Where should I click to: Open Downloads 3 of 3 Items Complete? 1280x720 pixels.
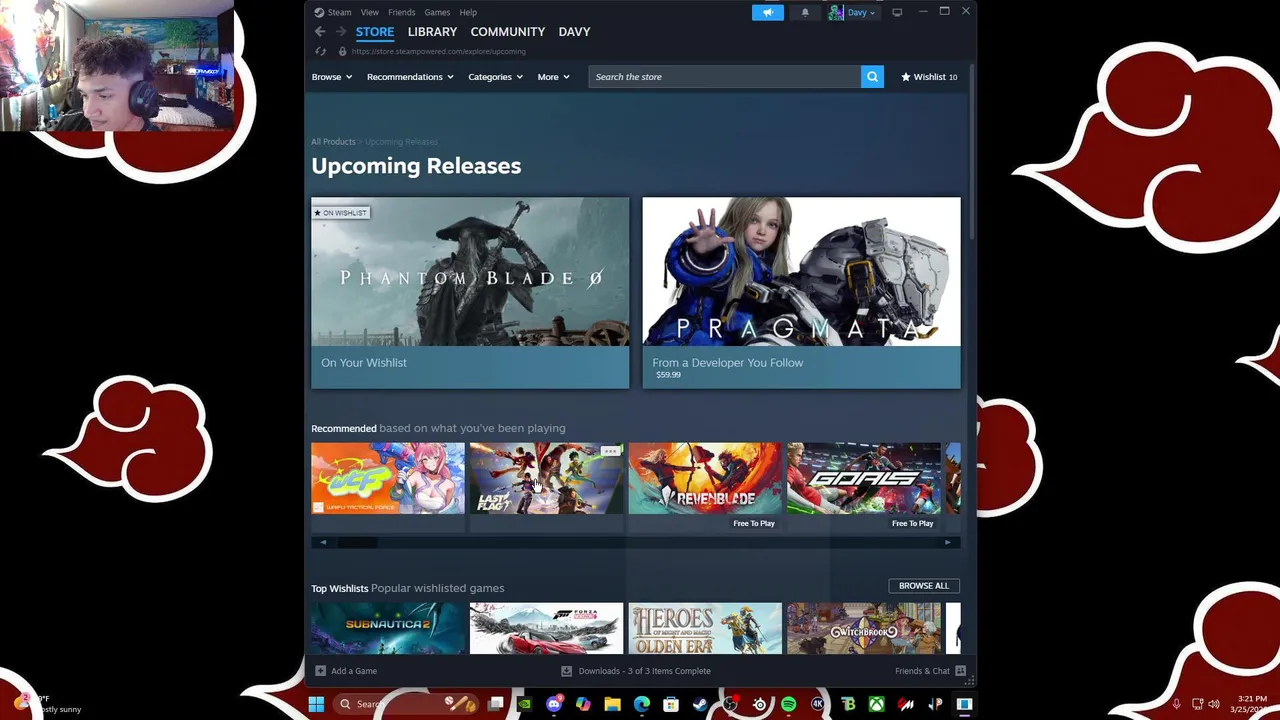(x=644, y=671)
